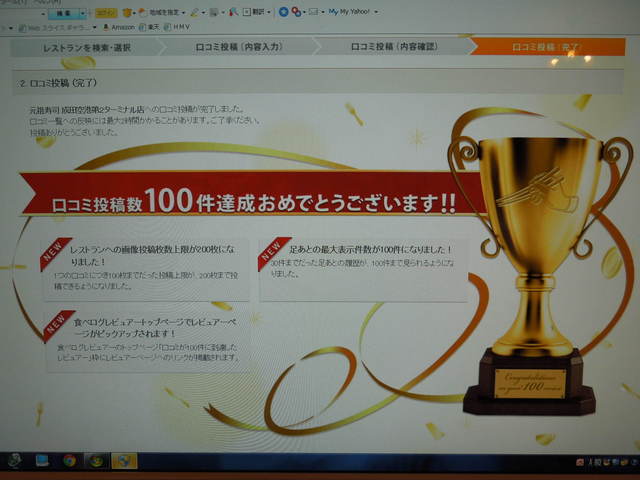Select the 口コミ投稿（内容確認） step tab

coord(395,46)
